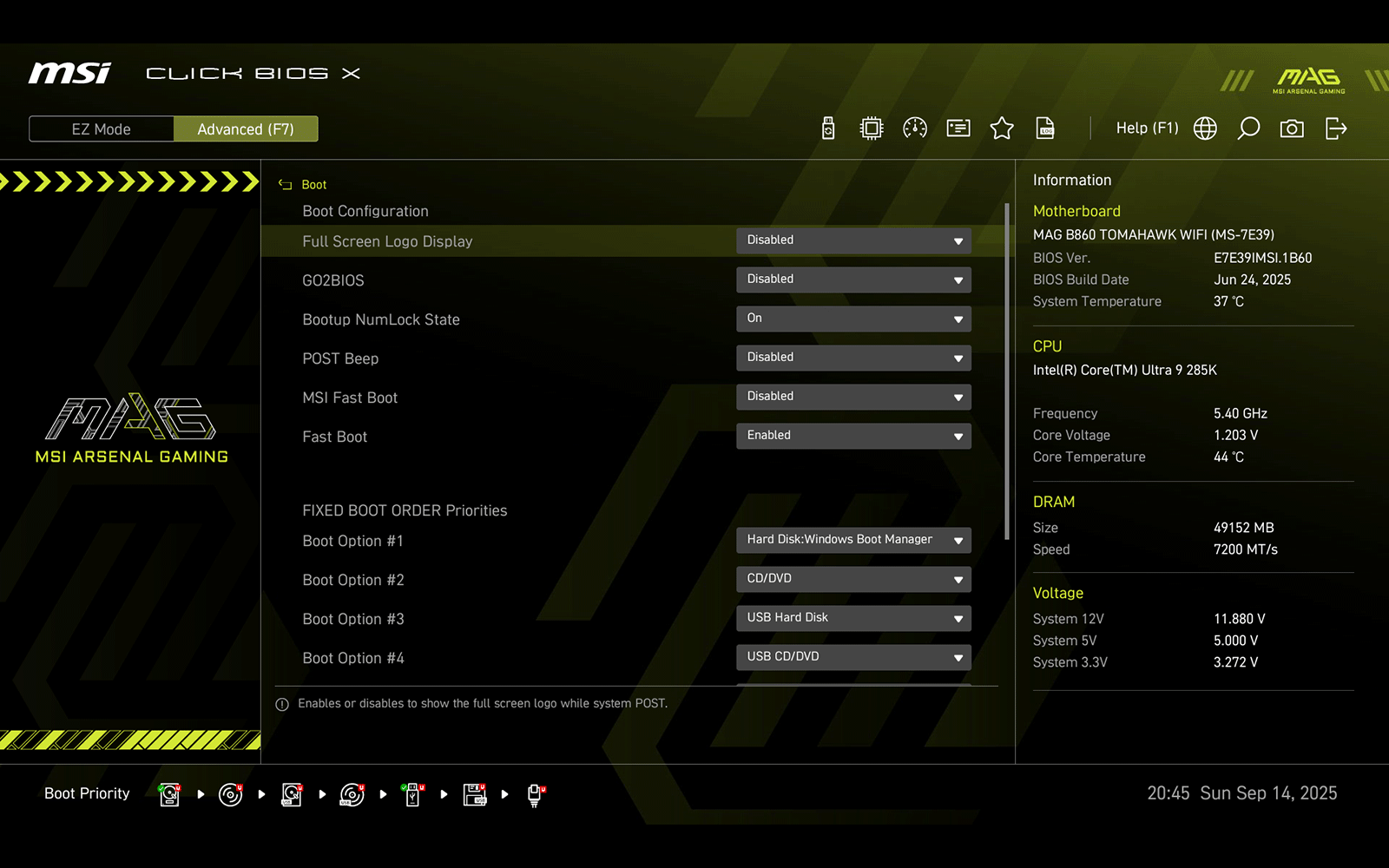Click the CPU section heading
This screenshot has height=868, width=1389.
1047,346
